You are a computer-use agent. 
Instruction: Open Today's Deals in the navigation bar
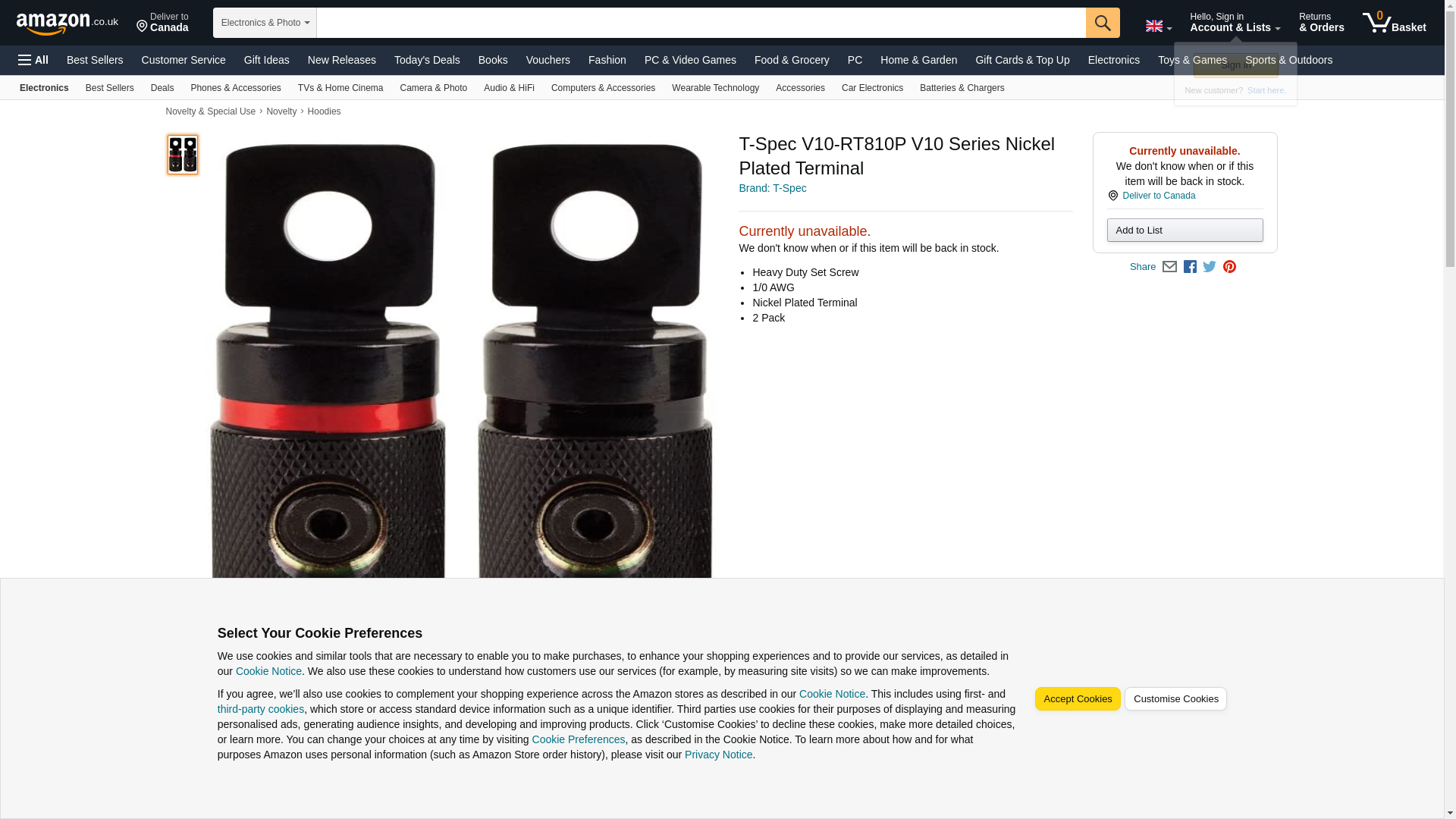click(x=427, y=60)
